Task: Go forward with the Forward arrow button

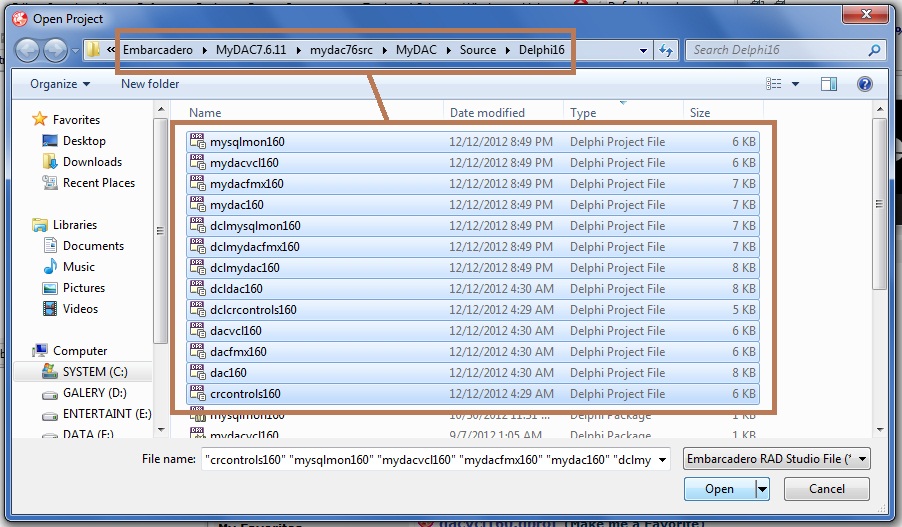Action: 55,51
